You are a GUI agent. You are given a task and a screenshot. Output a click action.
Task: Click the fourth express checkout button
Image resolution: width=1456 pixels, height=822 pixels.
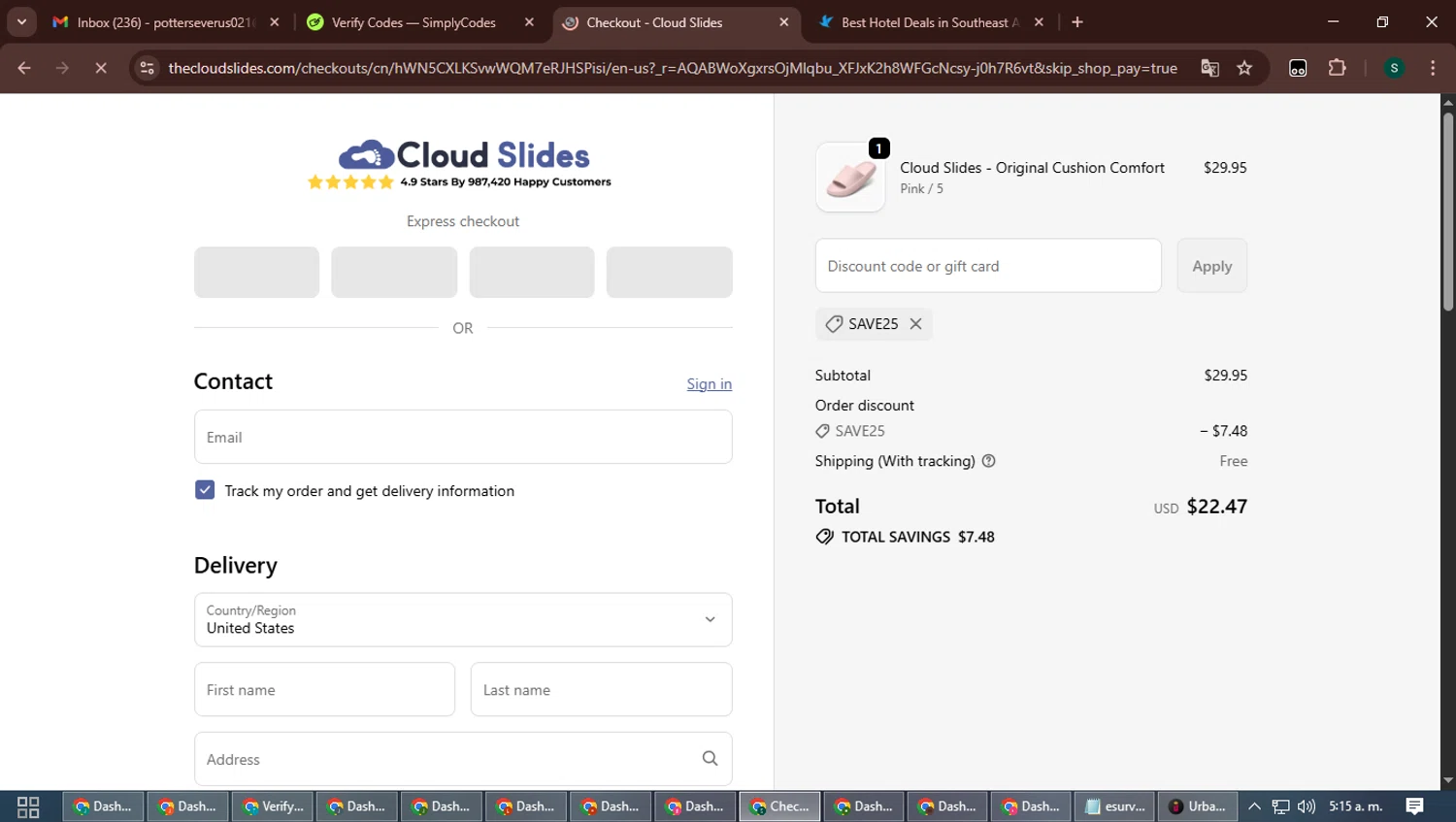click(x=669, y=272)
